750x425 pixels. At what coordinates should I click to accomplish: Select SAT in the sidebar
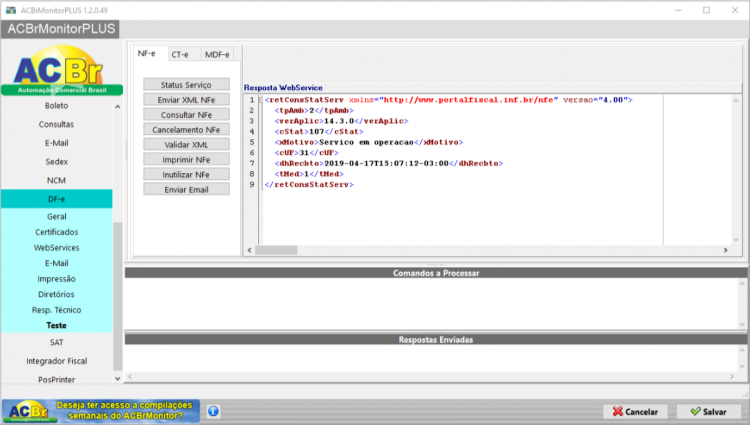click(x=56, y=342)
